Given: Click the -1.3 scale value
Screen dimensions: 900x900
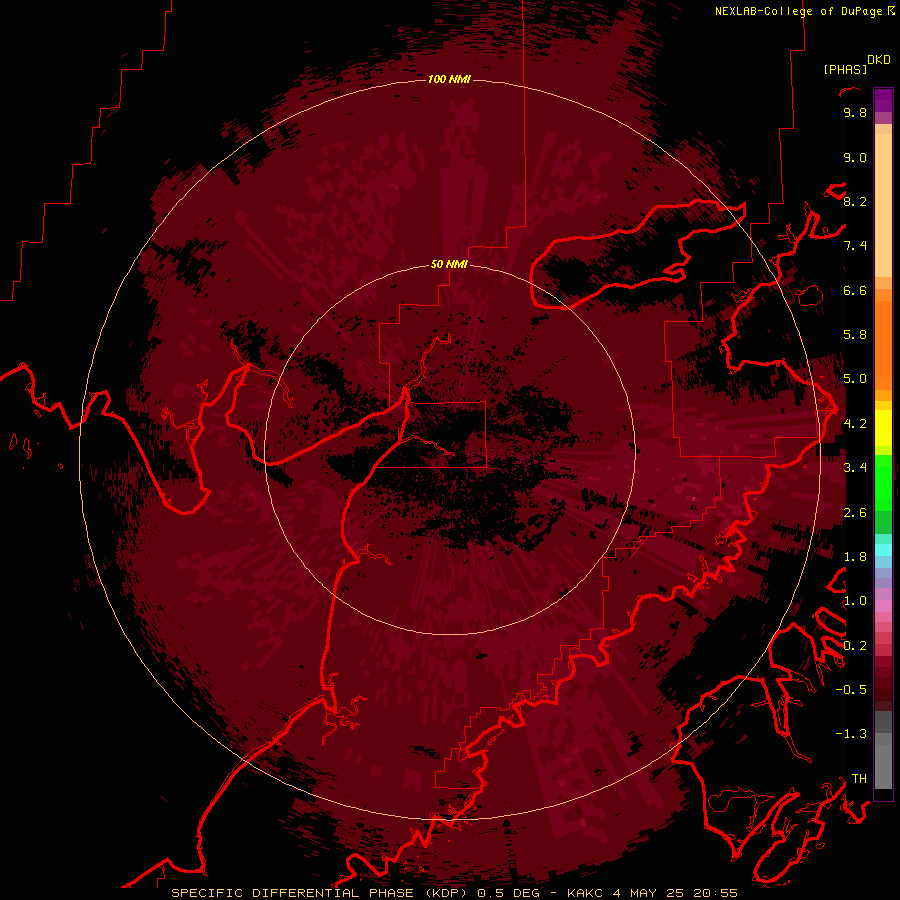Looking at the screenshot, I should pyautogui.click(x=851, y=735).
